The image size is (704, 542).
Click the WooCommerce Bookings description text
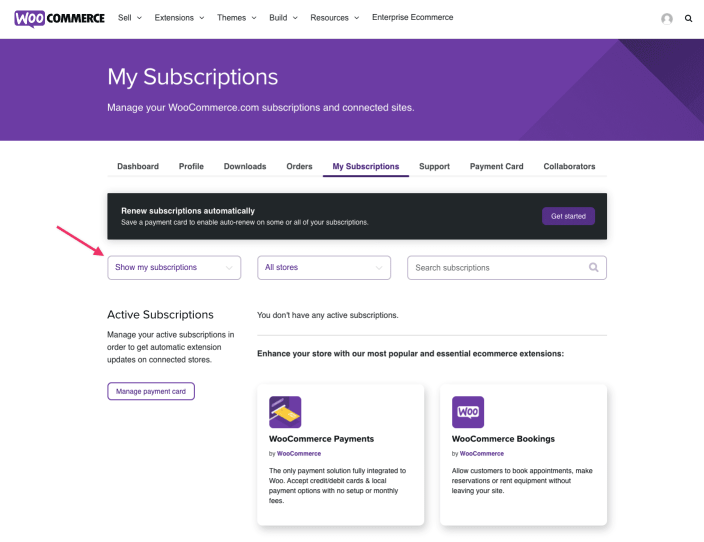(522, 480)
